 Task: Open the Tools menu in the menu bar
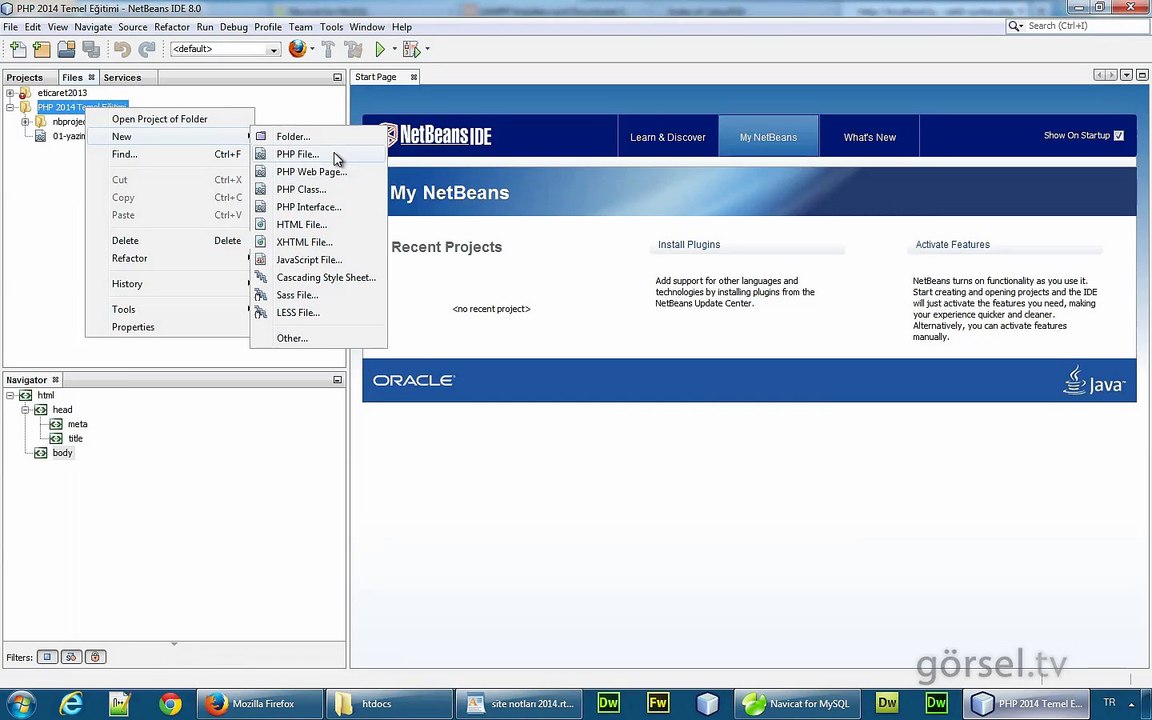pos(331,26)
